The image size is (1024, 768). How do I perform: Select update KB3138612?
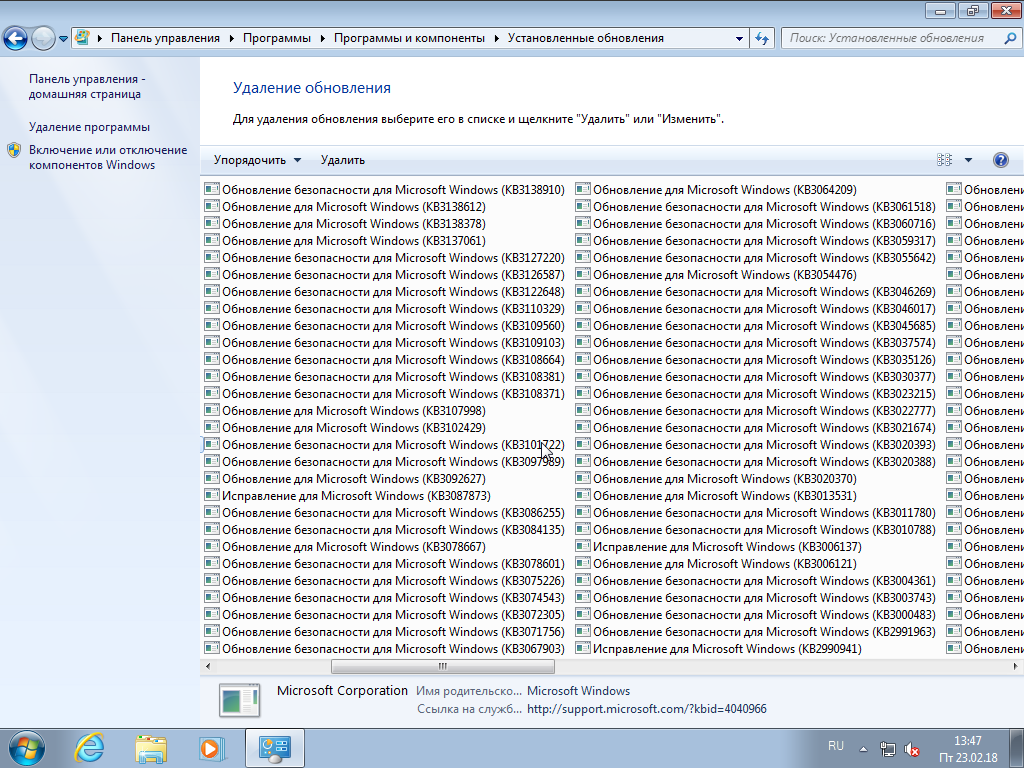coord(345,206)
